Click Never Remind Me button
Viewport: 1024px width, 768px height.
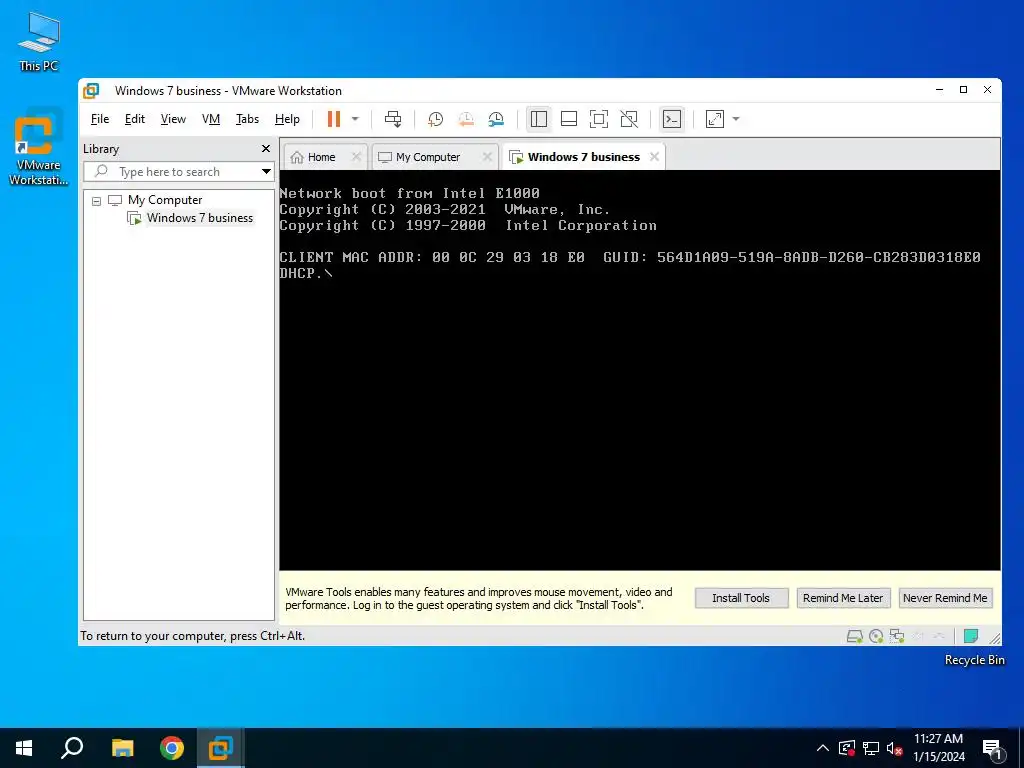tap(945, 598)
